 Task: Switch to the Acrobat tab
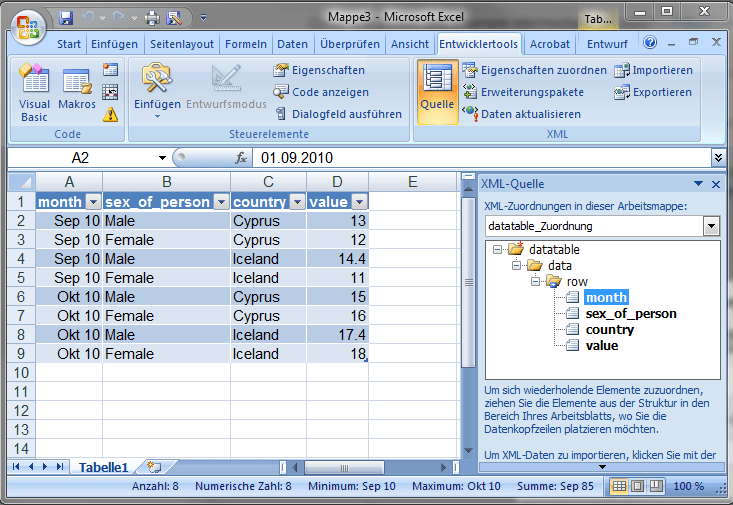(x=550, y=44)
